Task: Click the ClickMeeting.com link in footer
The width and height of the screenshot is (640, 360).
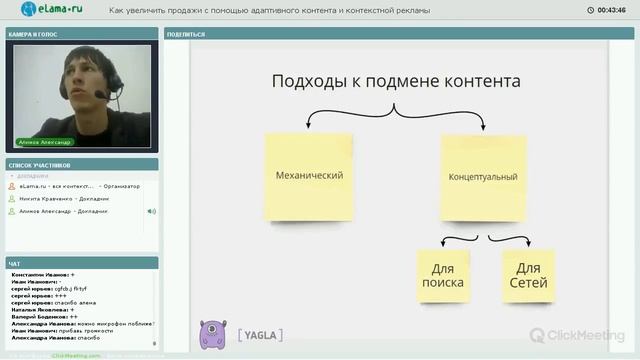Action: 76,356
